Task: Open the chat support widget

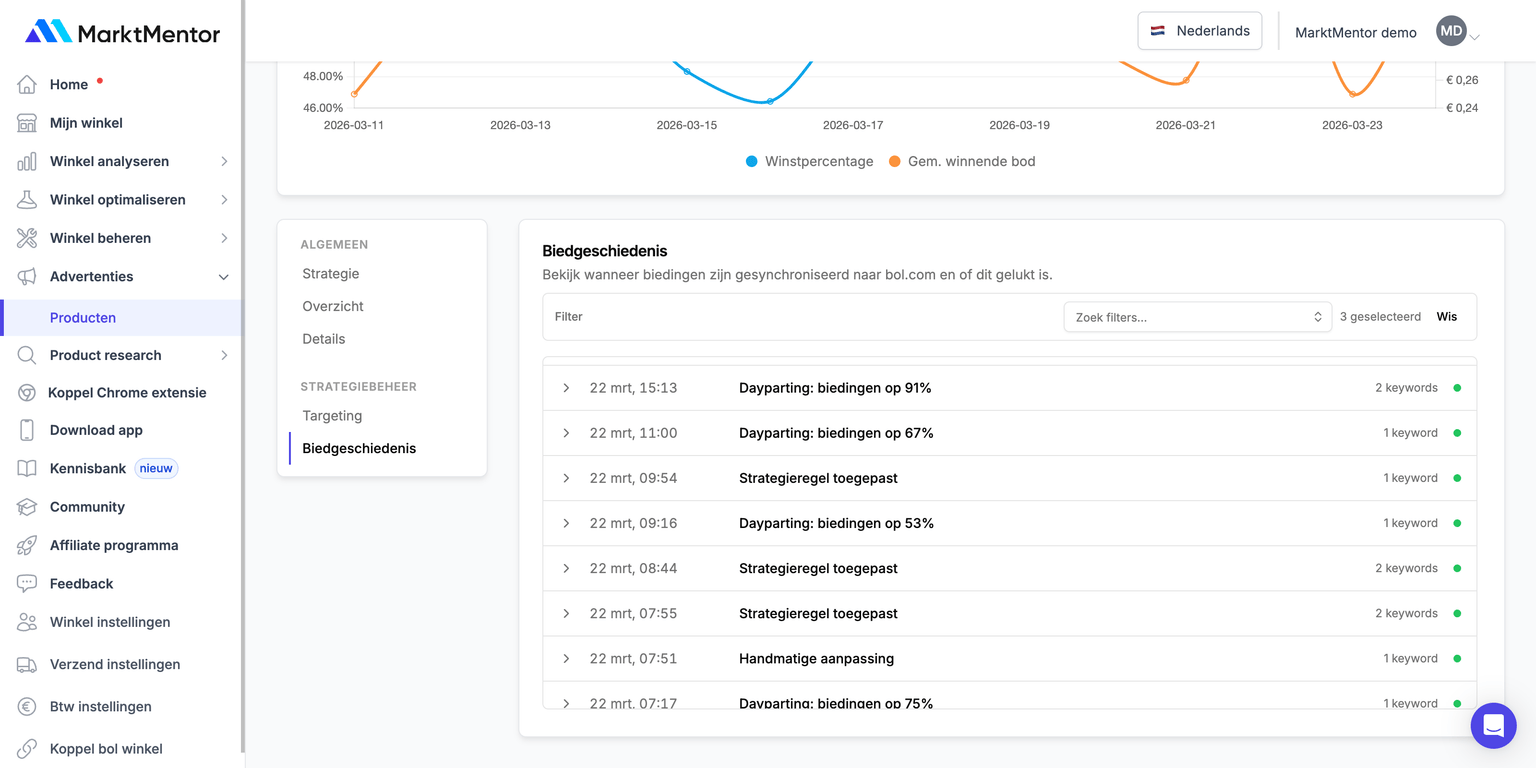Action: 1493,725
